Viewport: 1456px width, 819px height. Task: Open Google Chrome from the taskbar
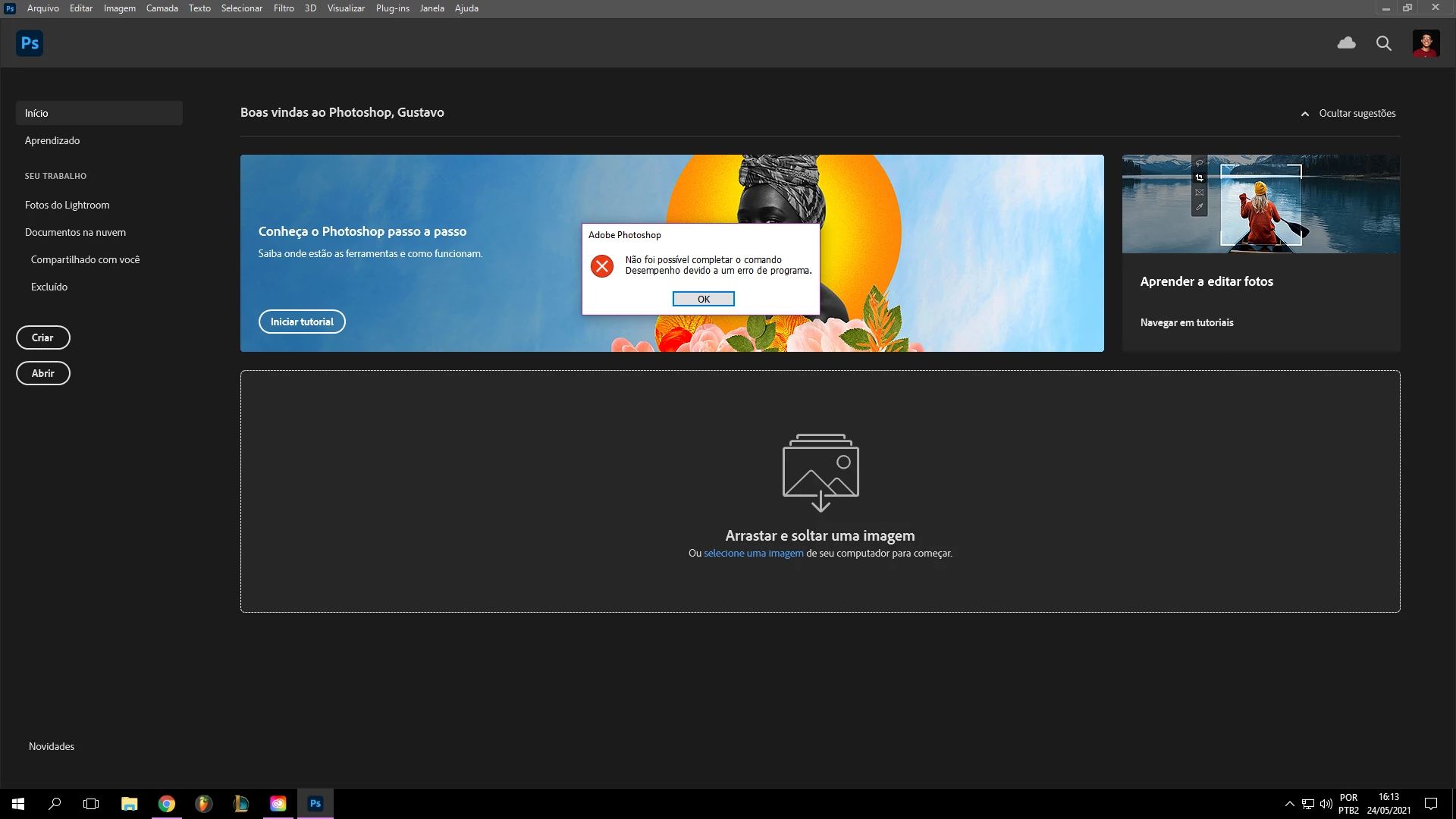point(167,804)
